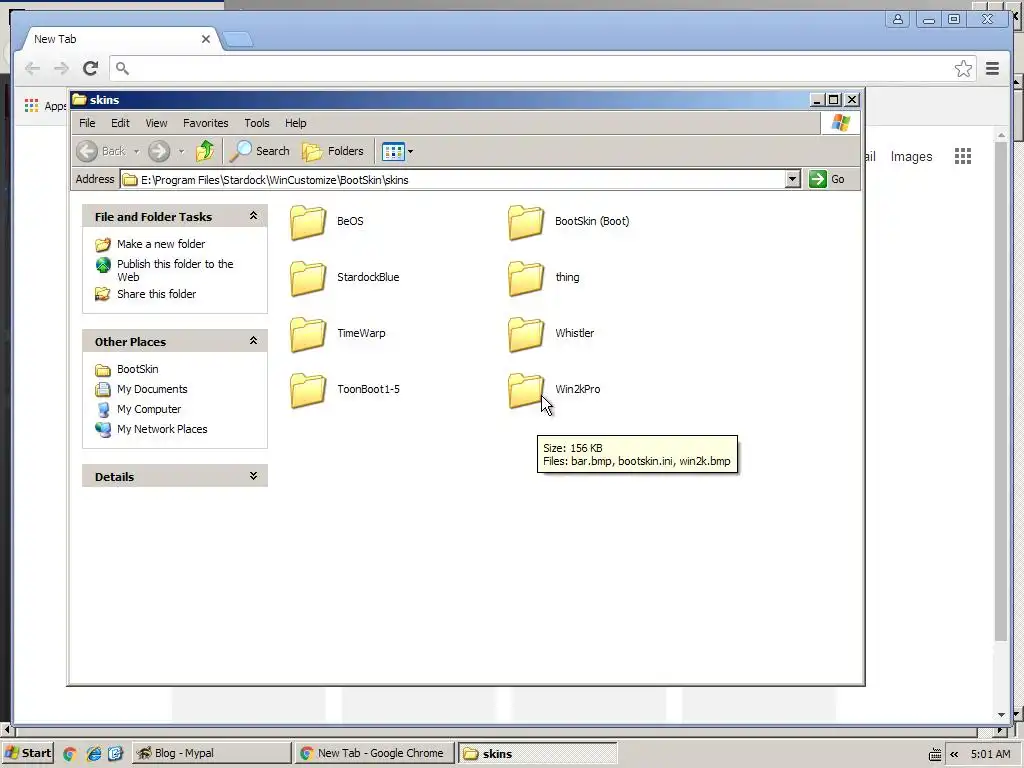Select the Win2kPro folder icon
1024x768 pixels.
click(526, 390)
